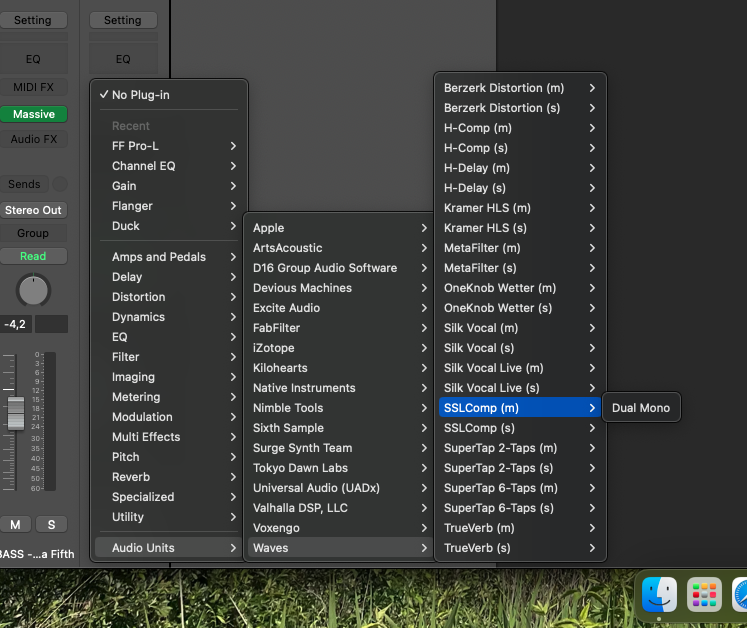The height and width of the screenshot is (628, 747).
Task: Click the Group slot
Action: coord(33,233)
